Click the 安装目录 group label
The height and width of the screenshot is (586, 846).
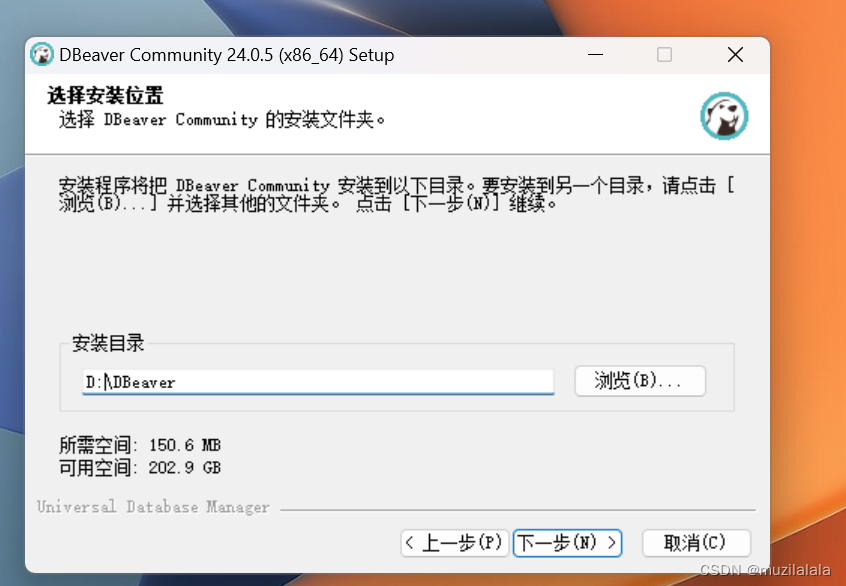tap(106, 343)
